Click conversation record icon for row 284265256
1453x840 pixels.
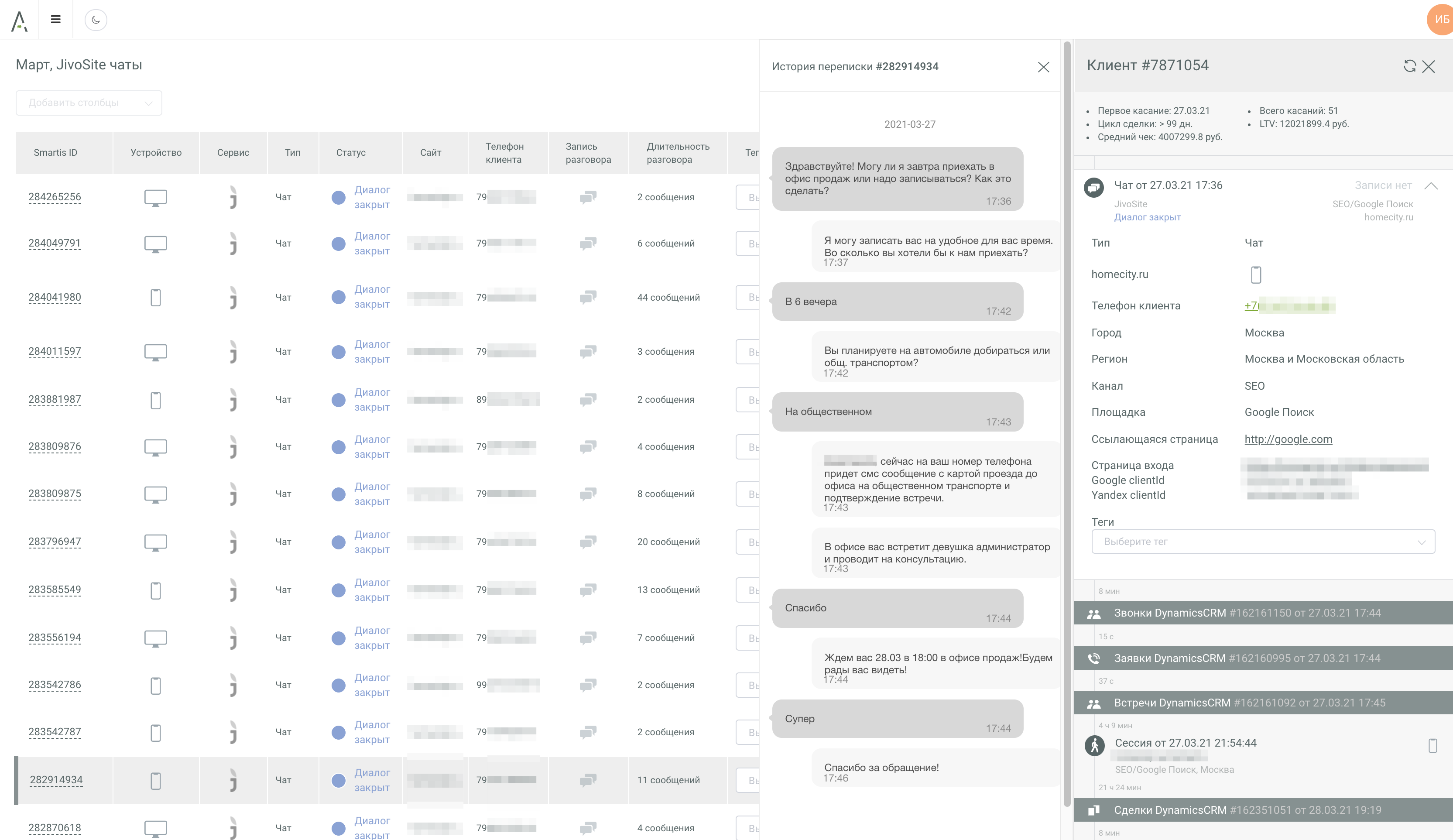coord(588,197)
